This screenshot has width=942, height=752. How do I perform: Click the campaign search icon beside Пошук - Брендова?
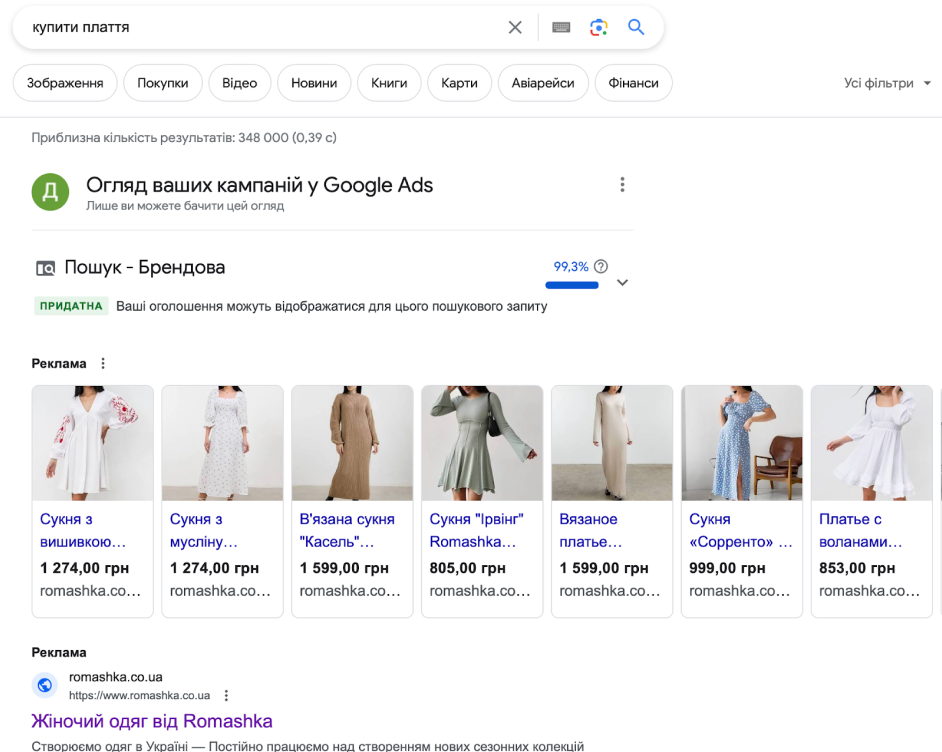46,268
